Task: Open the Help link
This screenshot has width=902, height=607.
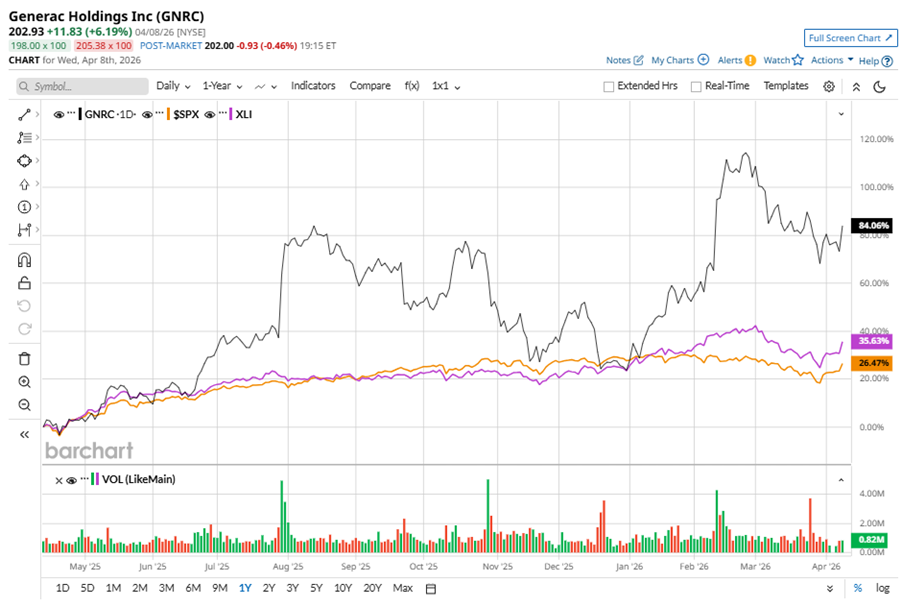Action: pos(876,60)
